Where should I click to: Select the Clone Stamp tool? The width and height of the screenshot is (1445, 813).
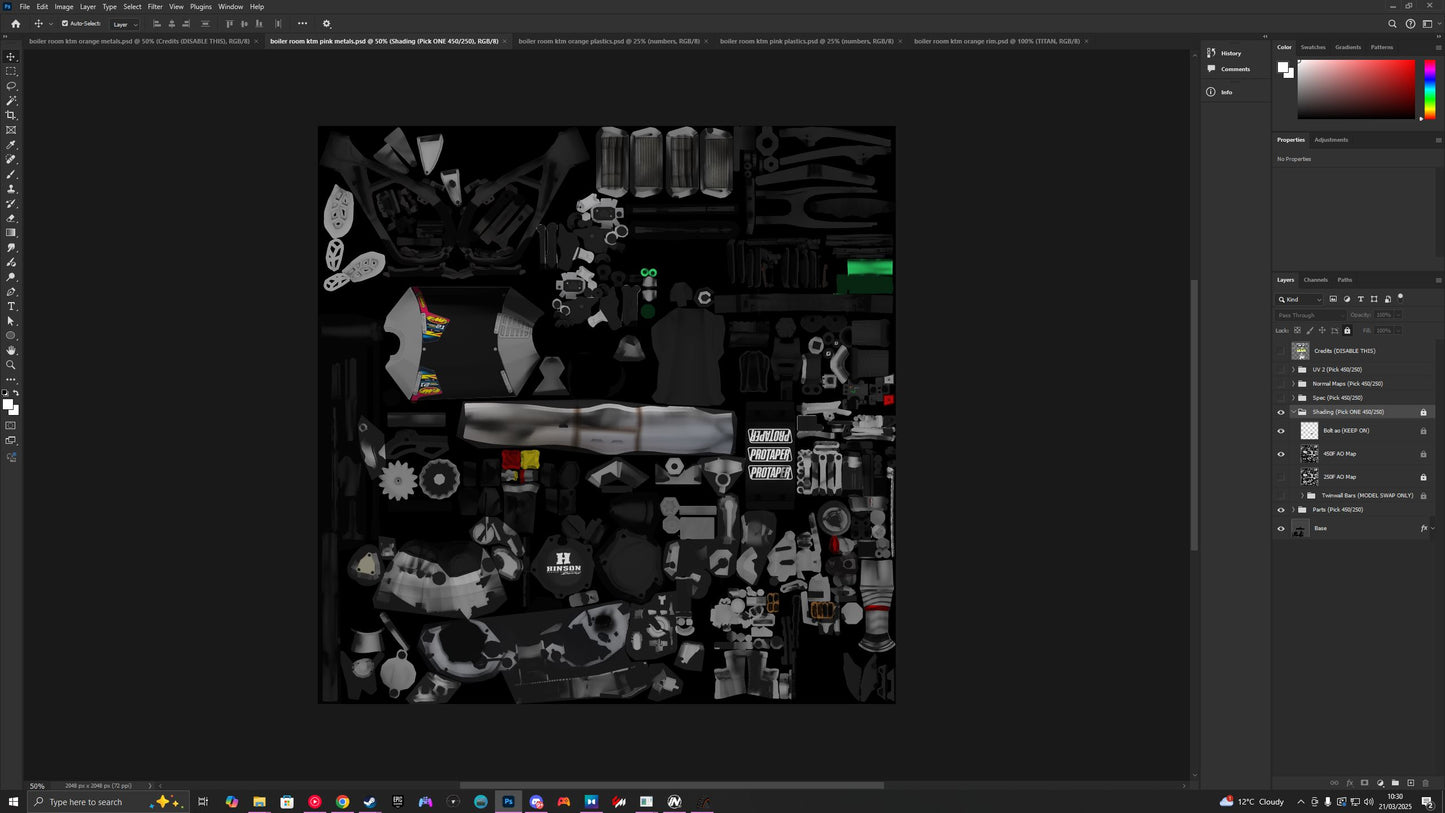pyautogui.click(x=11, y=189)
